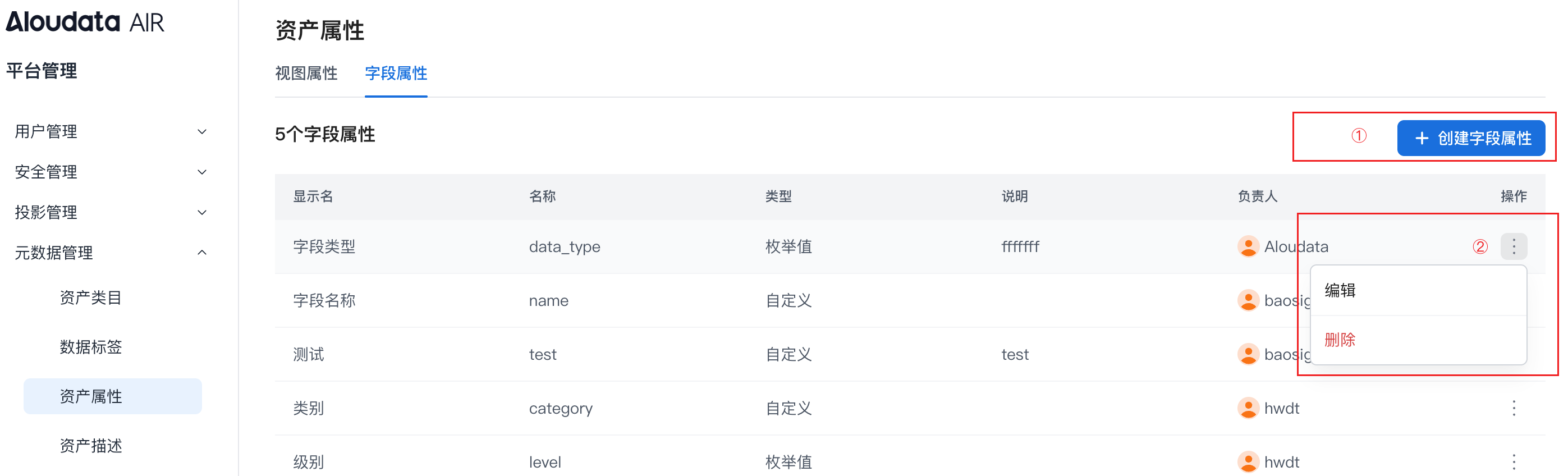
Task: Open 资产类目 in the sidebar
Action: coord(91,297)
